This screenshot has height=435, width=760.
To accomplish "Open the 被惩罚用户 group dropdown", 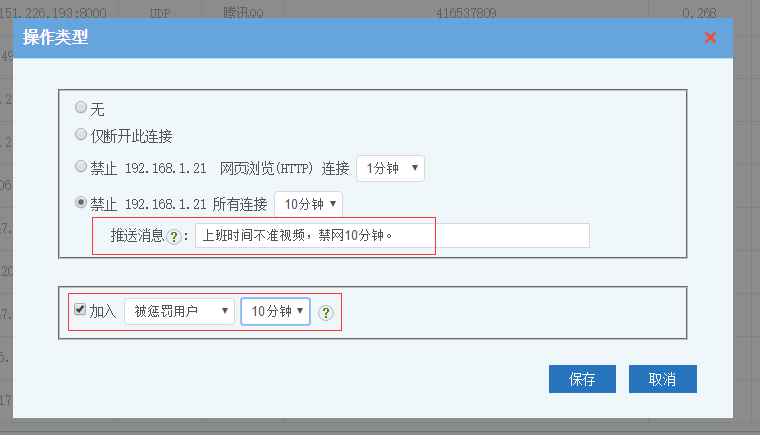I will point(179,312).
